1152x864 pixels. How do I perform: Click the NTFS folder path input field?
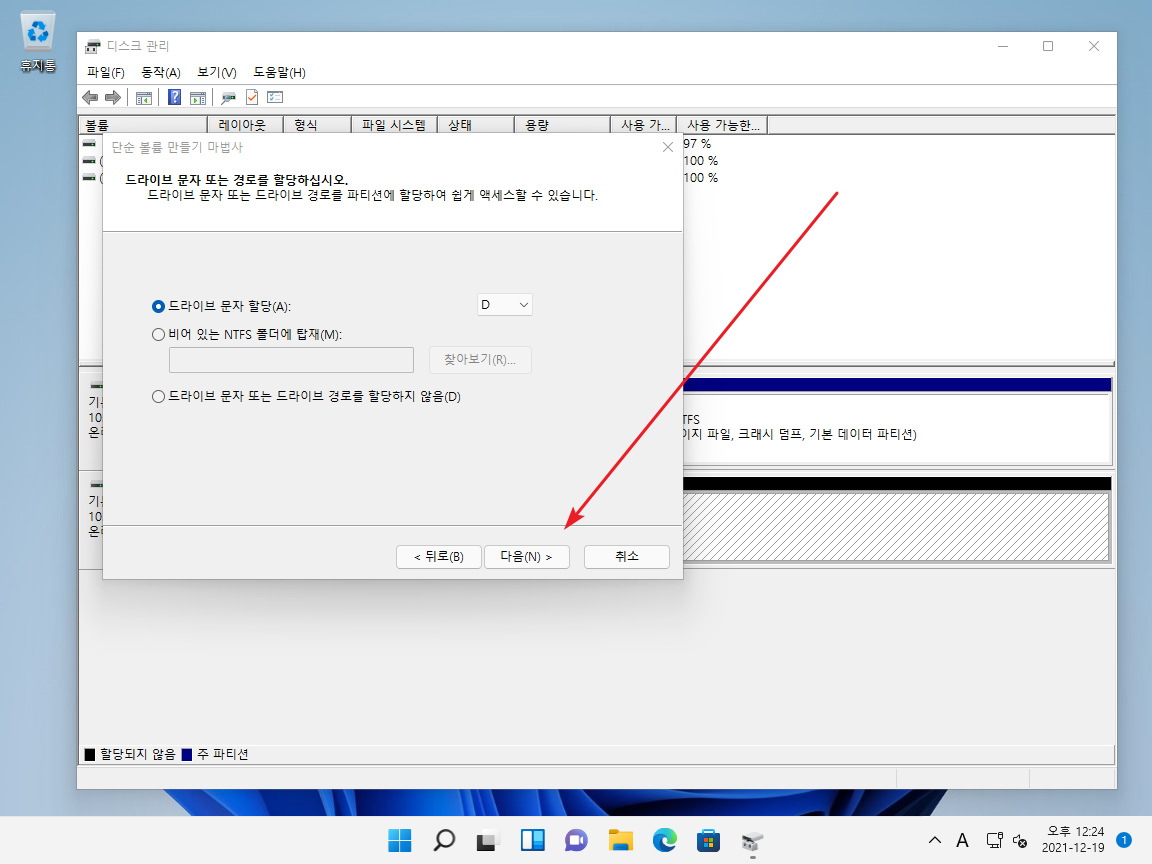click(291, 360)
